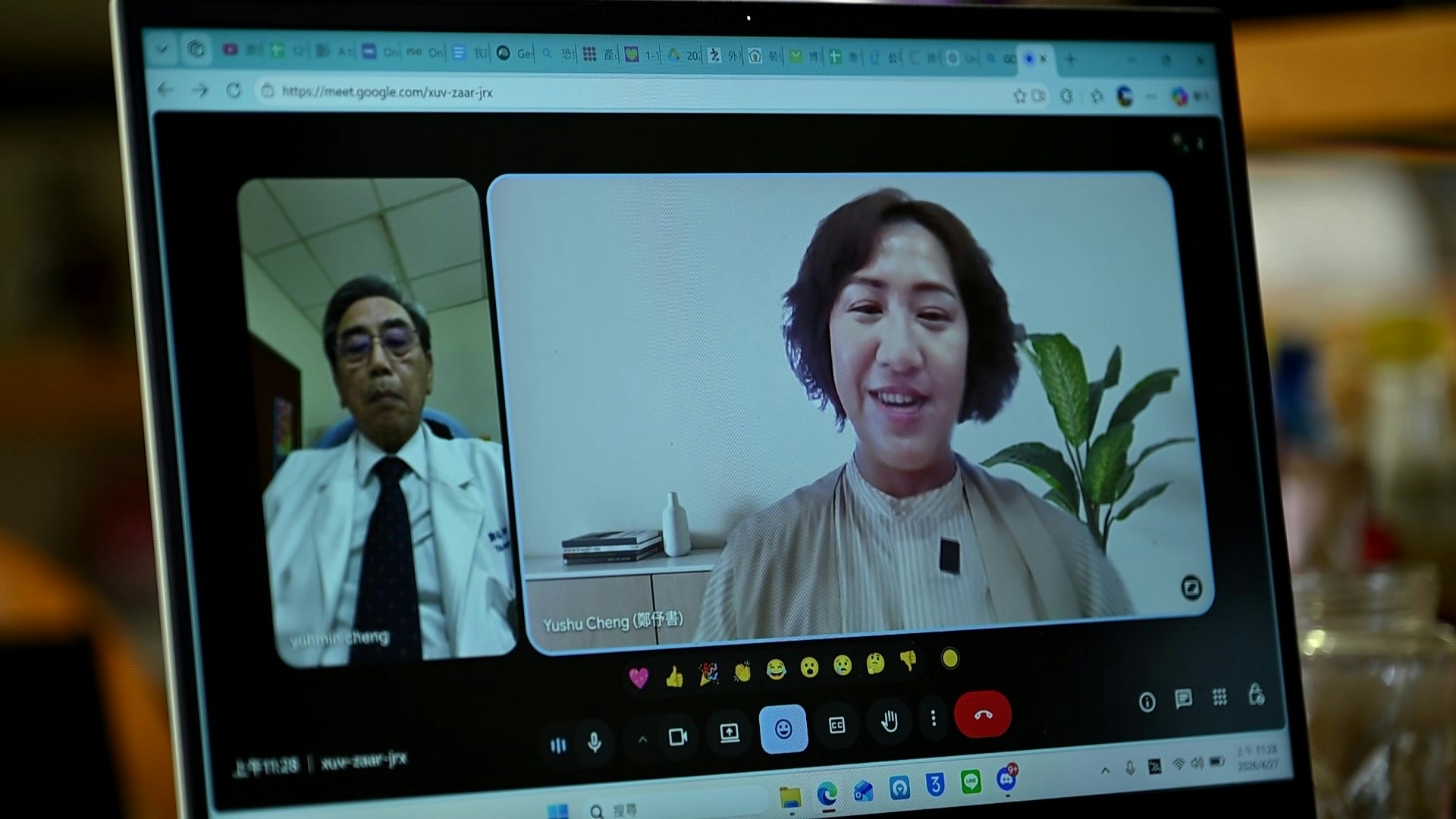This screenshot has width=1456, height=819.
Task: Open Discord from the Windows taskbar
Action: coord(1007,779)
